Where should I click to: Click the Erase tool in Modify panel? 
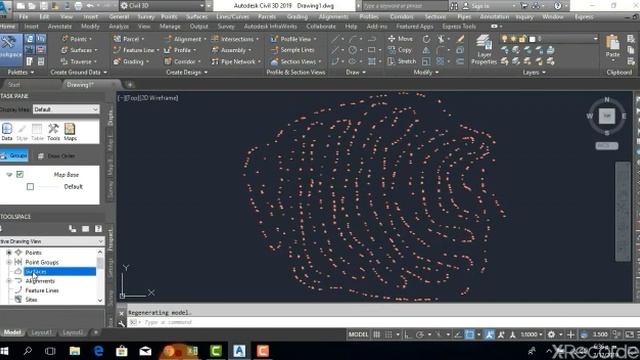pyautogui.click(x=460, y=39)
